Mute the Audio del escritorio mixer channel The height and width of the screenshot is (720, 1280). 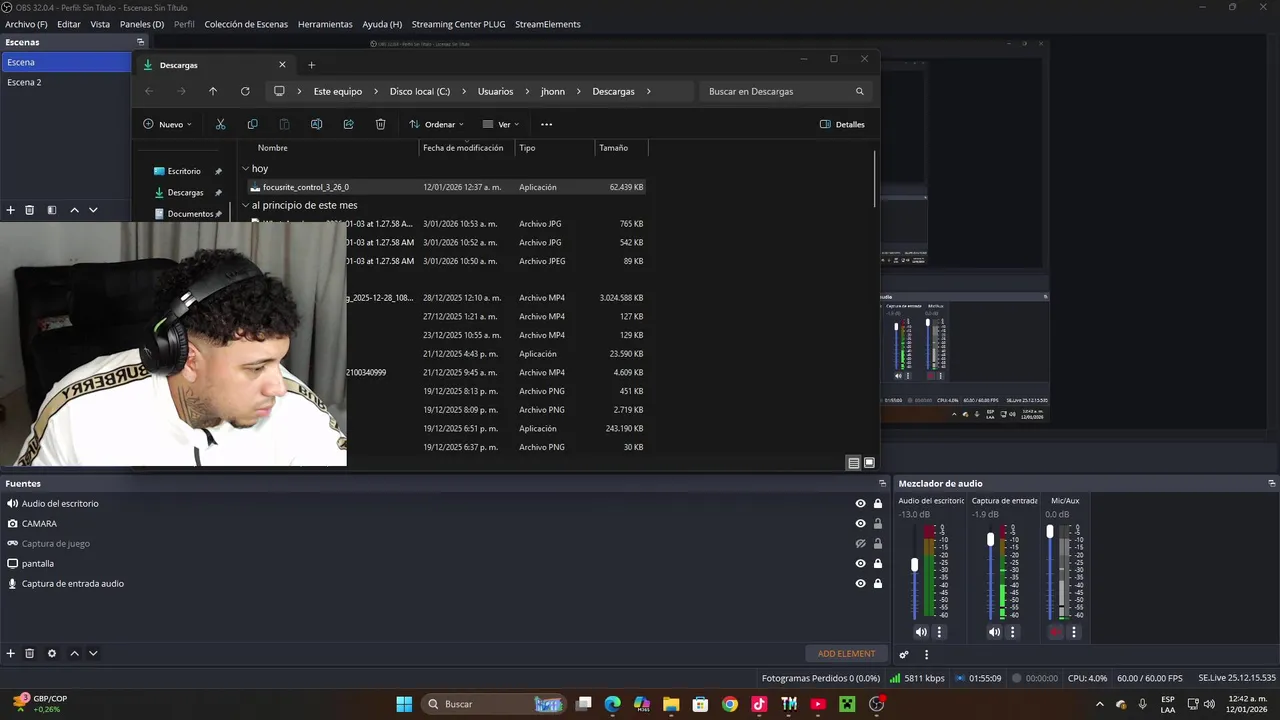[921, 632]
